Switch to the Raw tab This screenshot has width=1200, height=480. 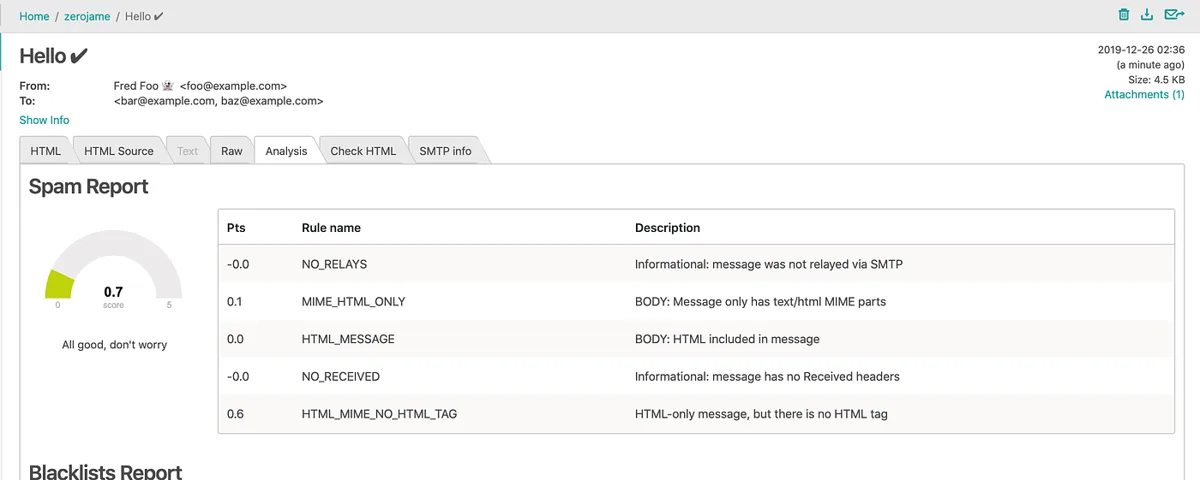pyautogui.click(x=232, y=151)
